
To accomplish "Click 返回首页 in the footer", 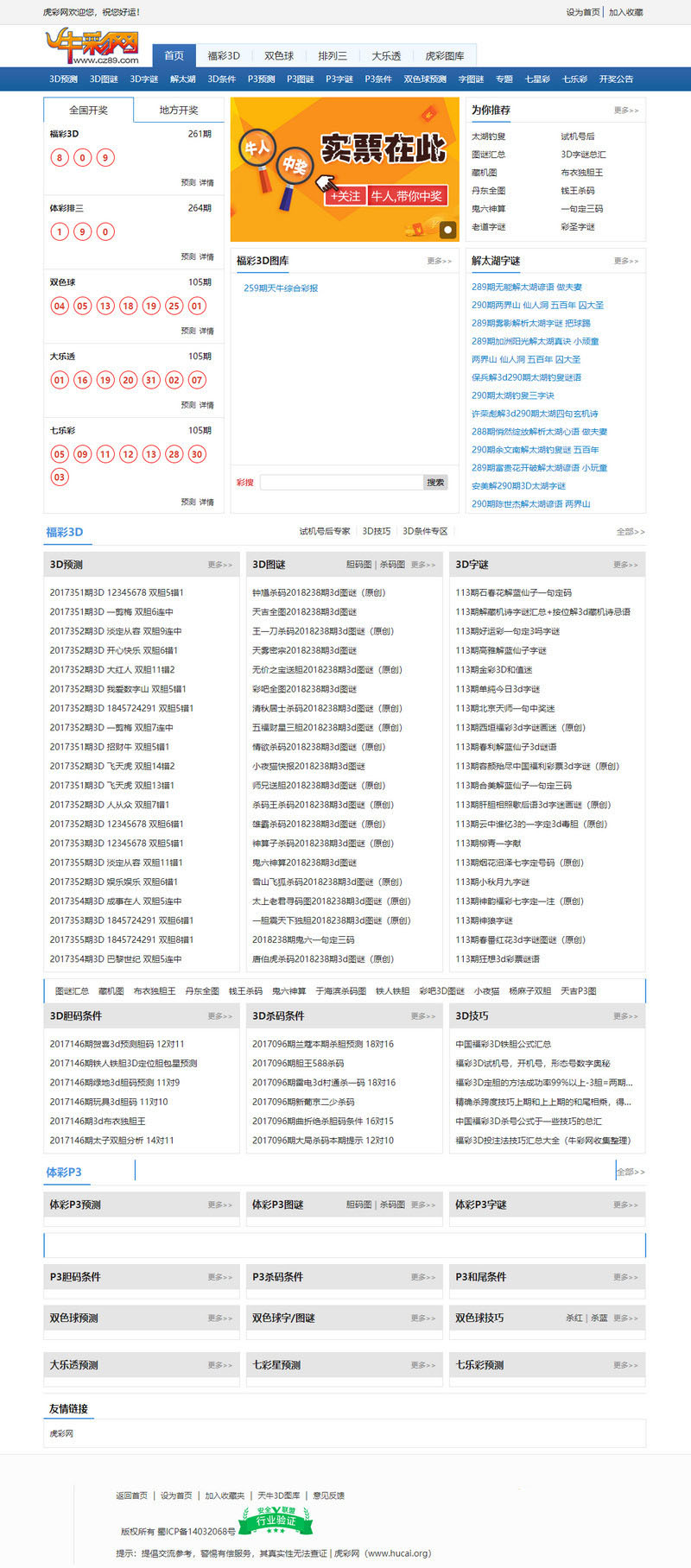I will 132,1495.
